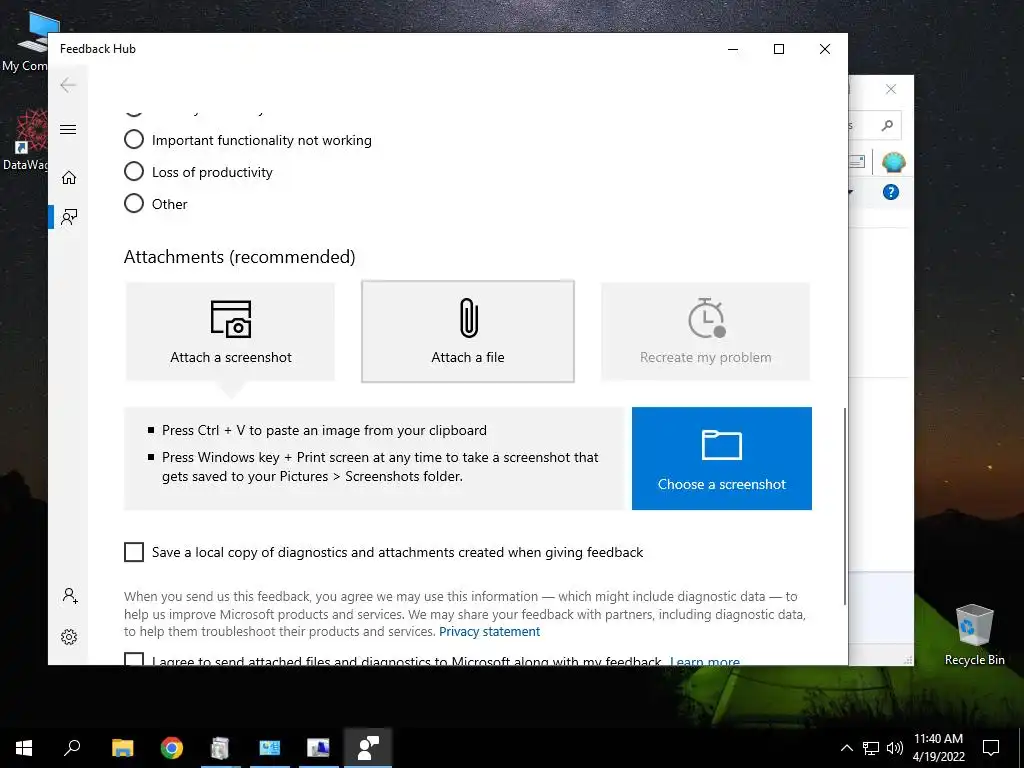Select 'Loss of productivity' option

(199, 172)
